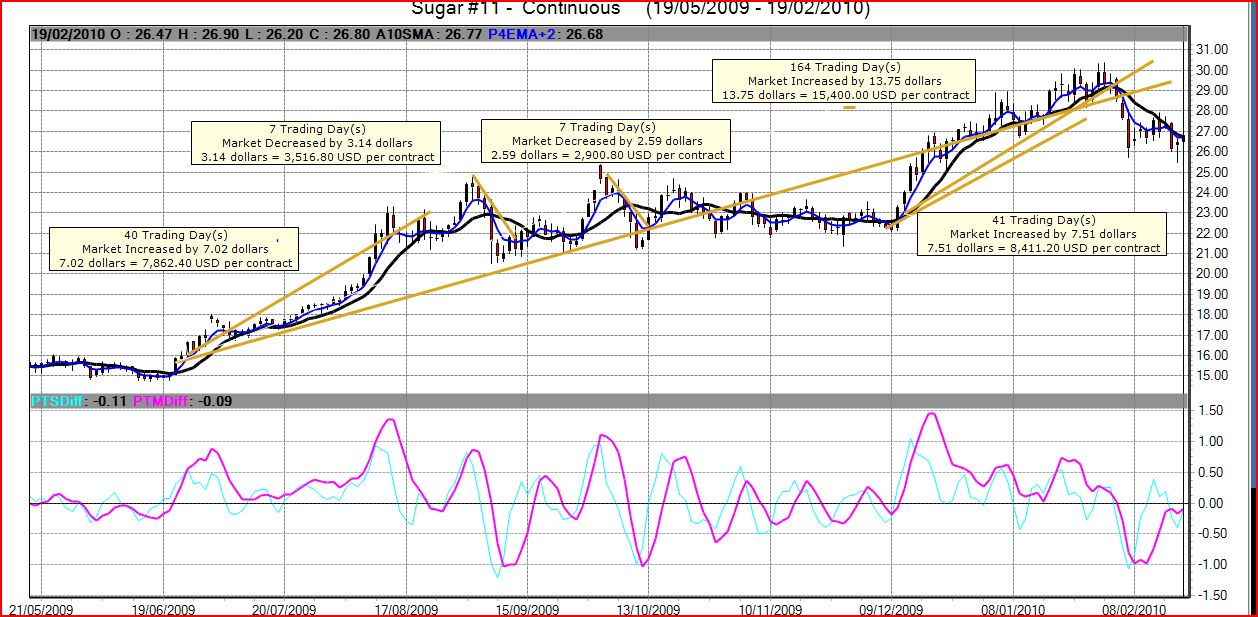Select the 17.00 price axis label
This screenshot has width=1258, height=617.
point(1212,335)
